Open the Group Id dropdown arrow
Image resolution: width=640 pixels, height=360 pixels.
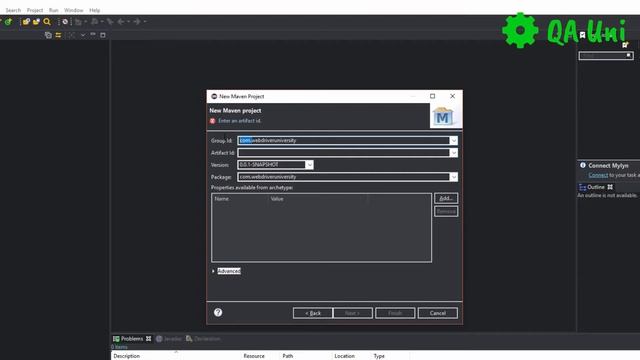453,140
